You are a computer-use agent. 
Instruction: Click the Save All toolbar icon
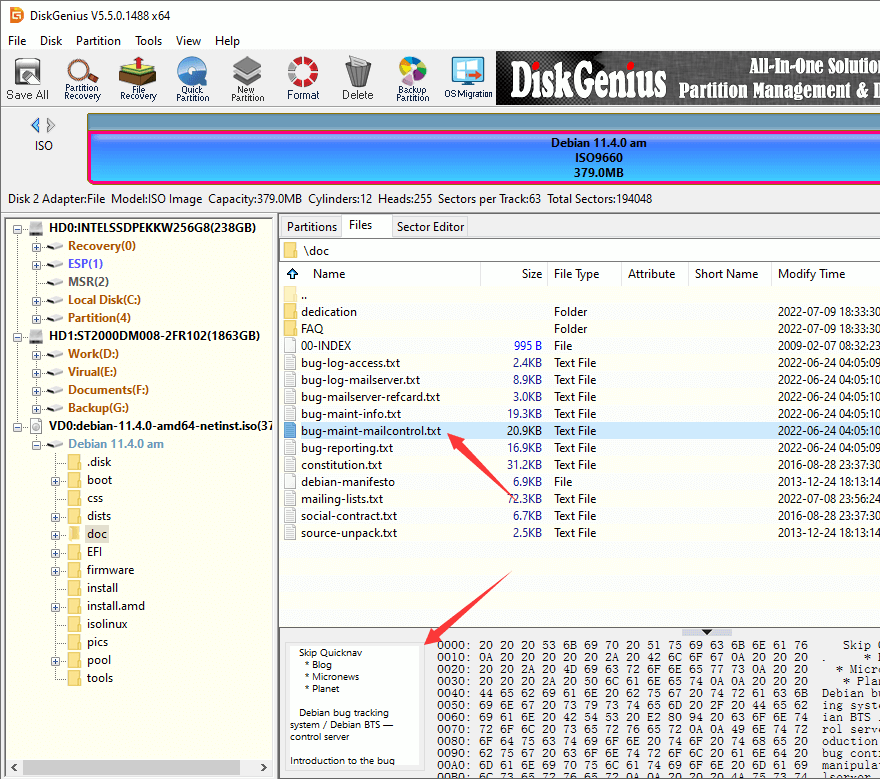(x=27, y=78)
